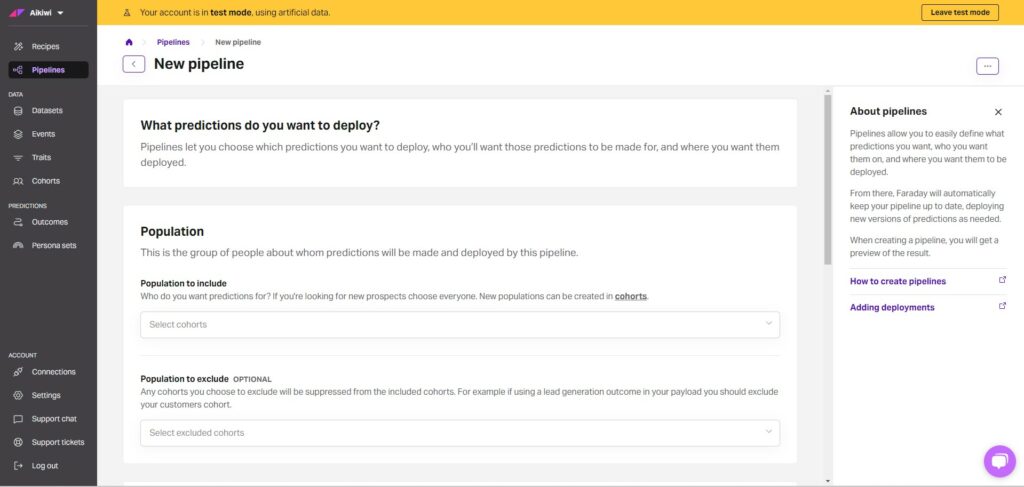
Task: Open the Connections plug icon
Action: (18, 372)
